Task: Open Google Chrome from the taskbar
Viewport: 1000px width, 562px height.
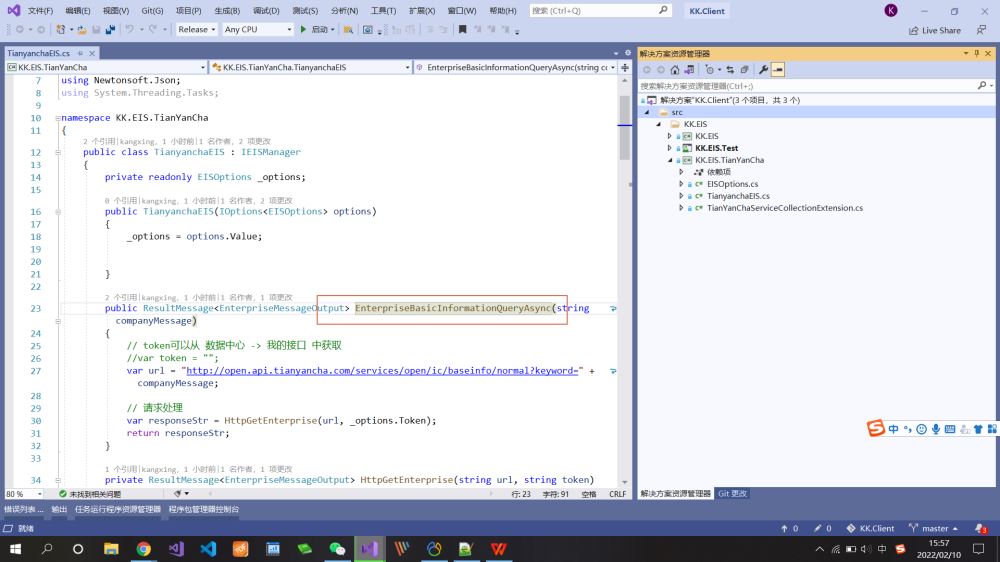Action: pos(143,549)
